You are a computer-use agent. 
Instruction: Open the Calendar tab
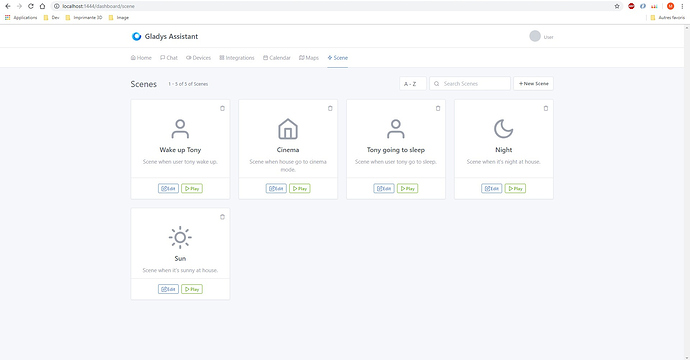[277, 58]
